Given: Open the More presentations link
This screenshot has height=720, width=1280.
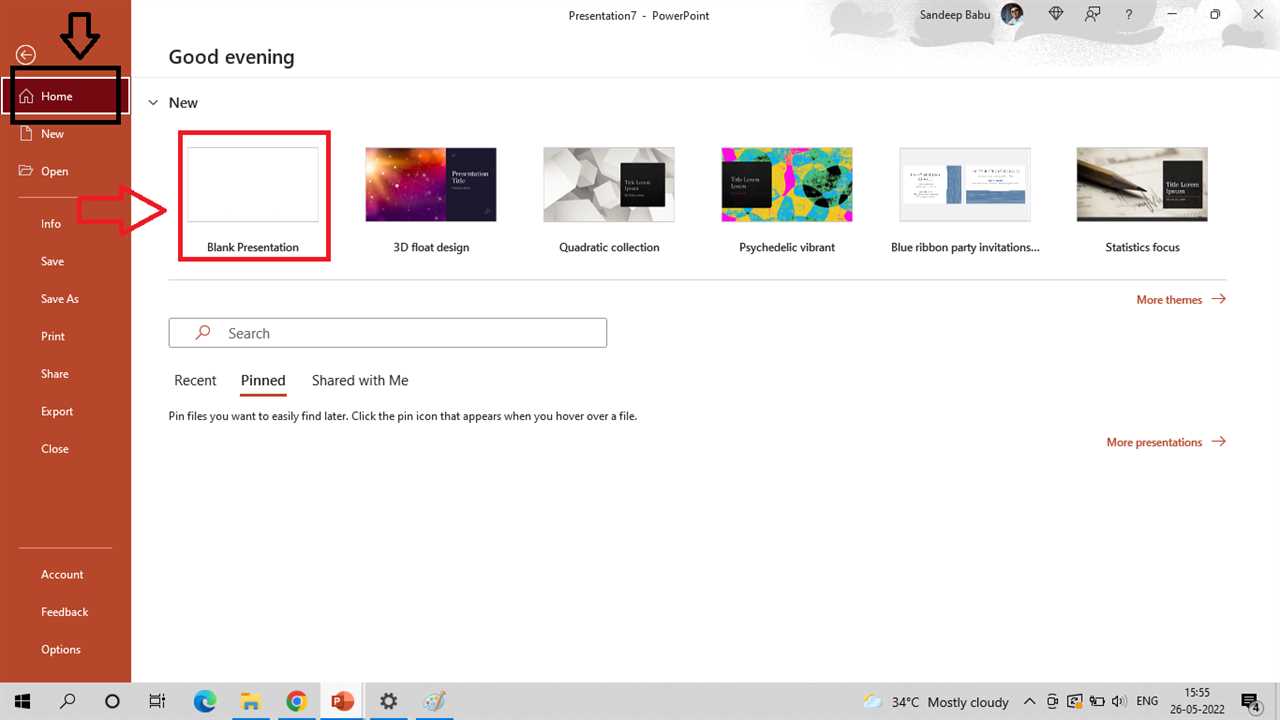Looking at the screenshot, I should pyautogui.click(x=1165, y=442).
